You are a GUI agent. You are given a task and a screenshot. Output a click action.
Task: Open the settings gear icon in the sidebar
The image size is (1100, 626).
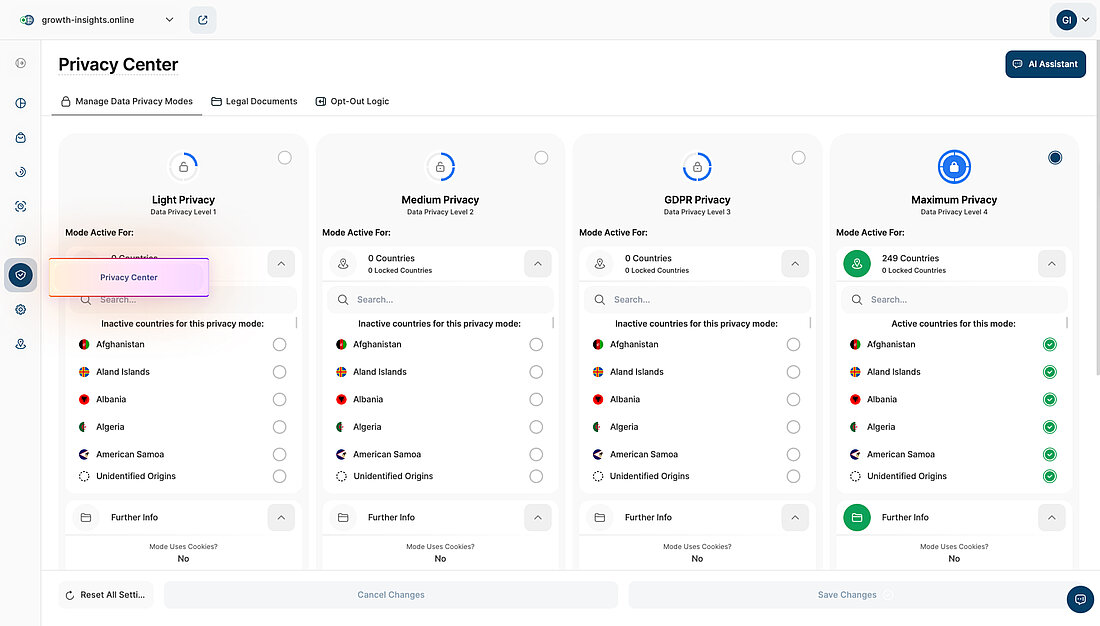click(x=20, y=309)
